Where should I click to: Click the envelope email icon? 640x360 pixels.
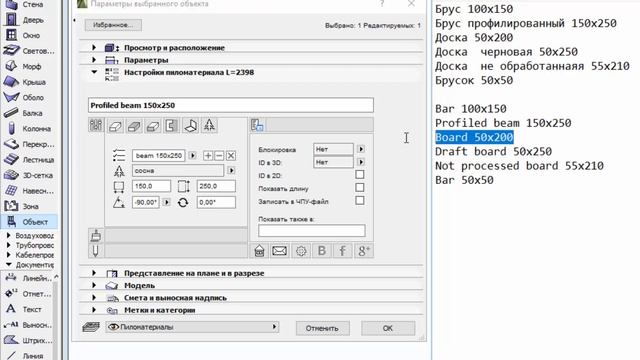tap(280, 251)
